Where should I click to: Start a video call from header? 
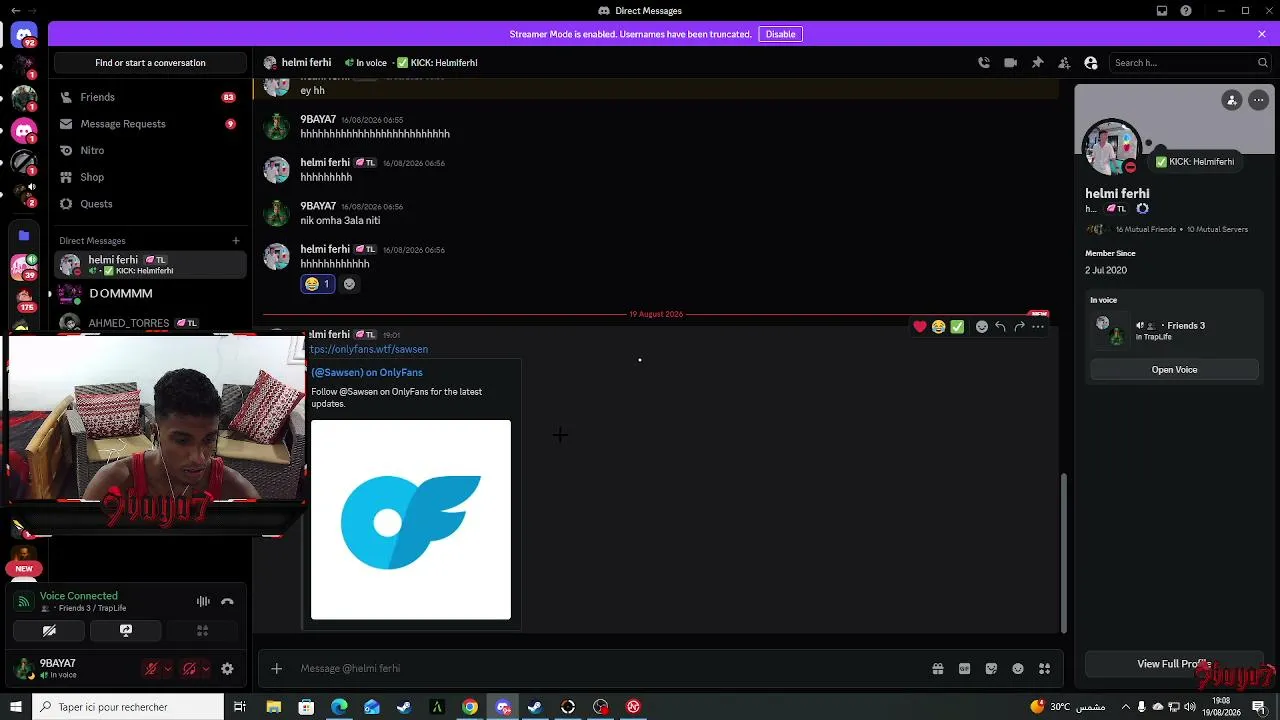click(x=1011, y=62)
